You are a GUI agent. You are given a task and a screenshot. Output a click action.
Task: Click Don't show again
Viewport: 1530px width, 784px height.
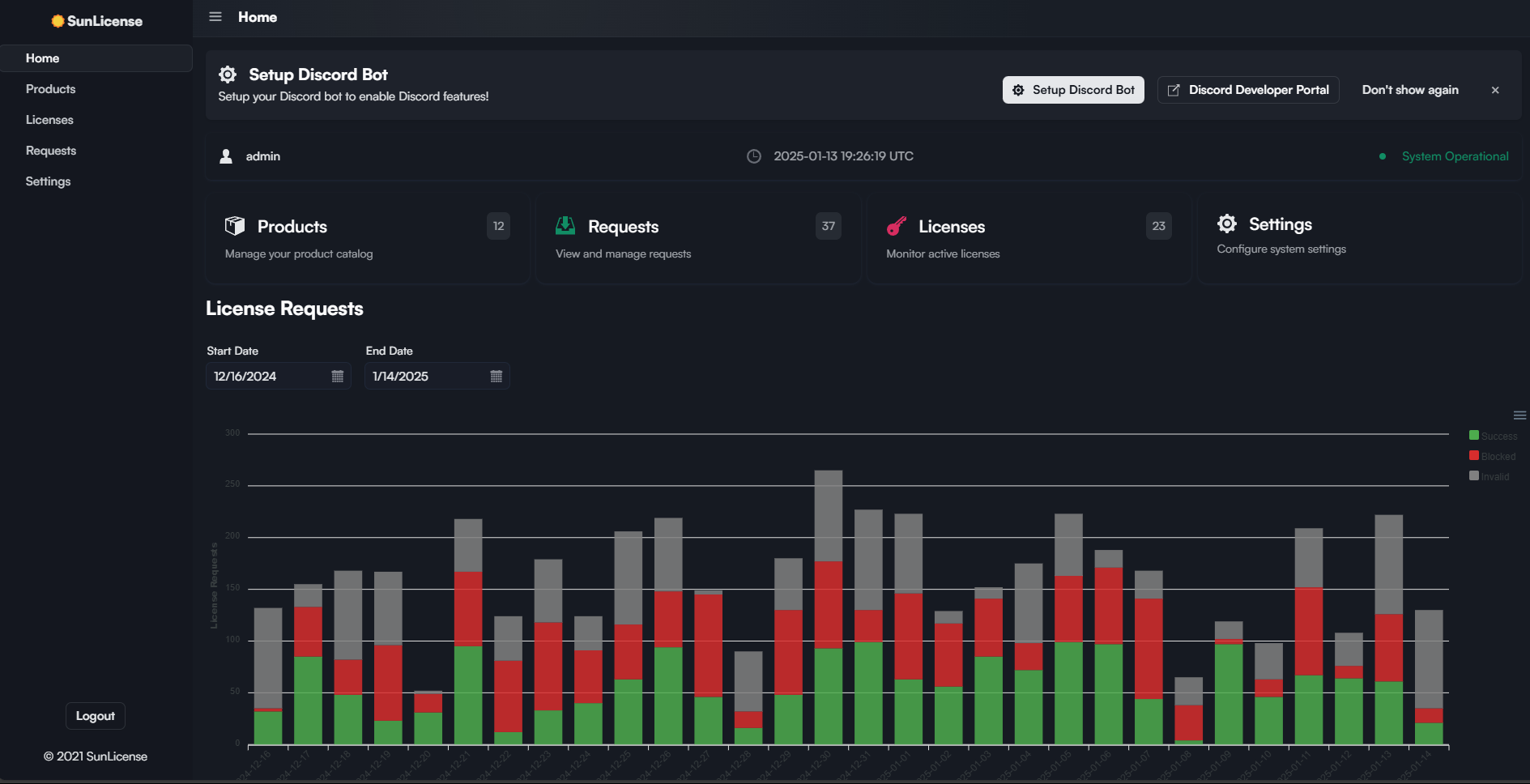pos(1410,90)
